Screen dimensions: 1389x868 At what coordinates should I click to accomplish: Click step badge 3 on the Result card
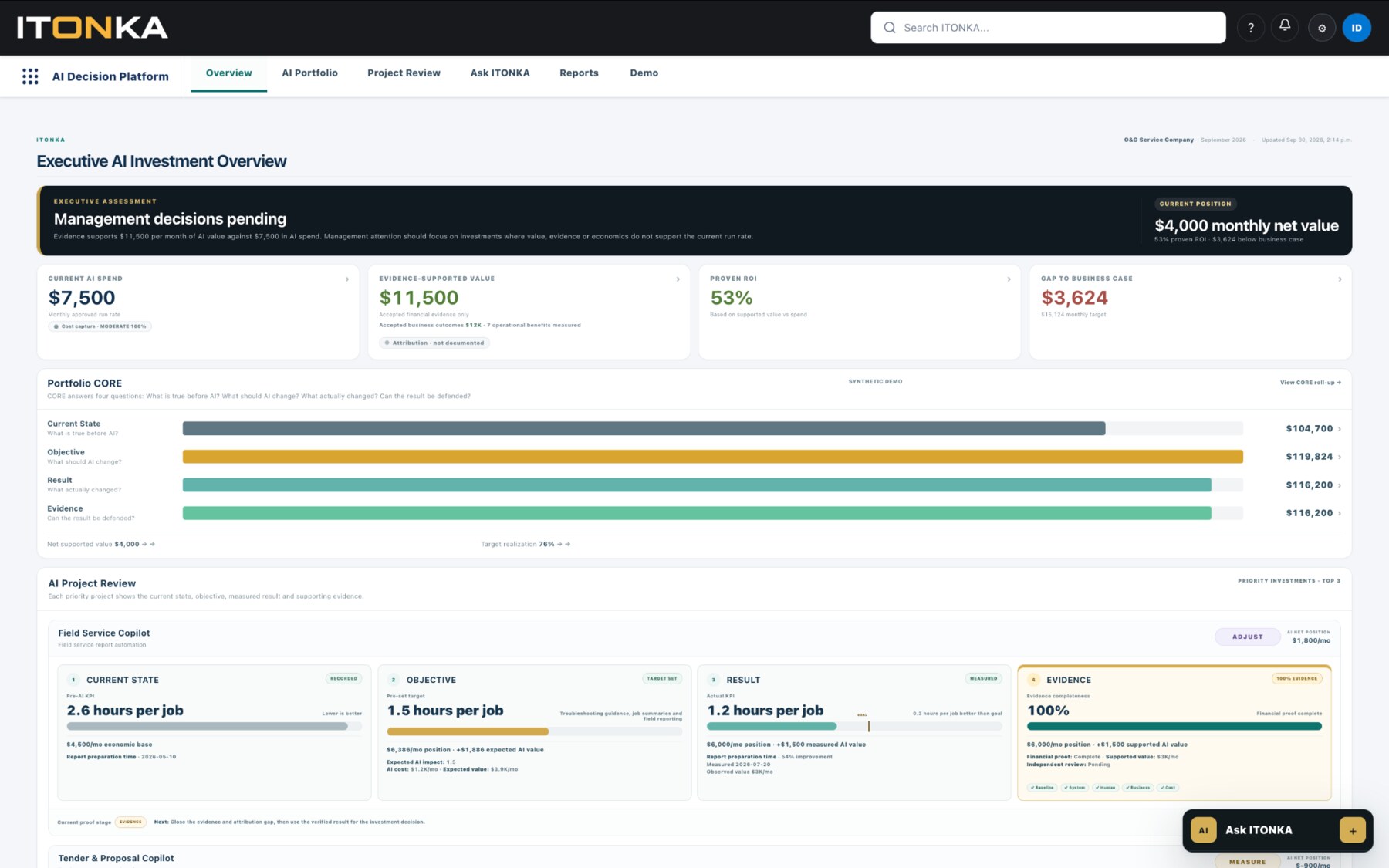(x=714, y=680)
